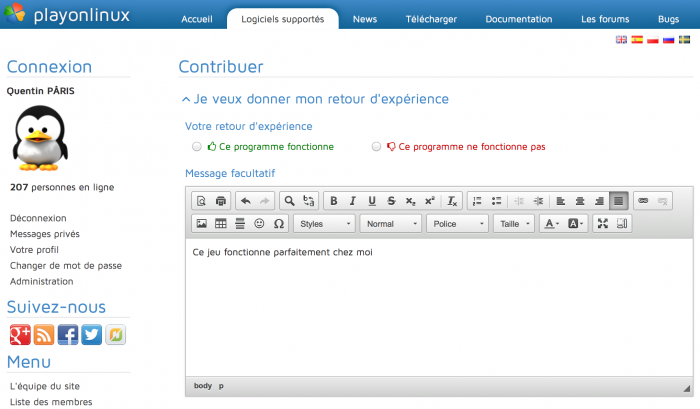The image size is (700, 409).
Task: Open the Police font dropdown
Action: pos(457,224)
